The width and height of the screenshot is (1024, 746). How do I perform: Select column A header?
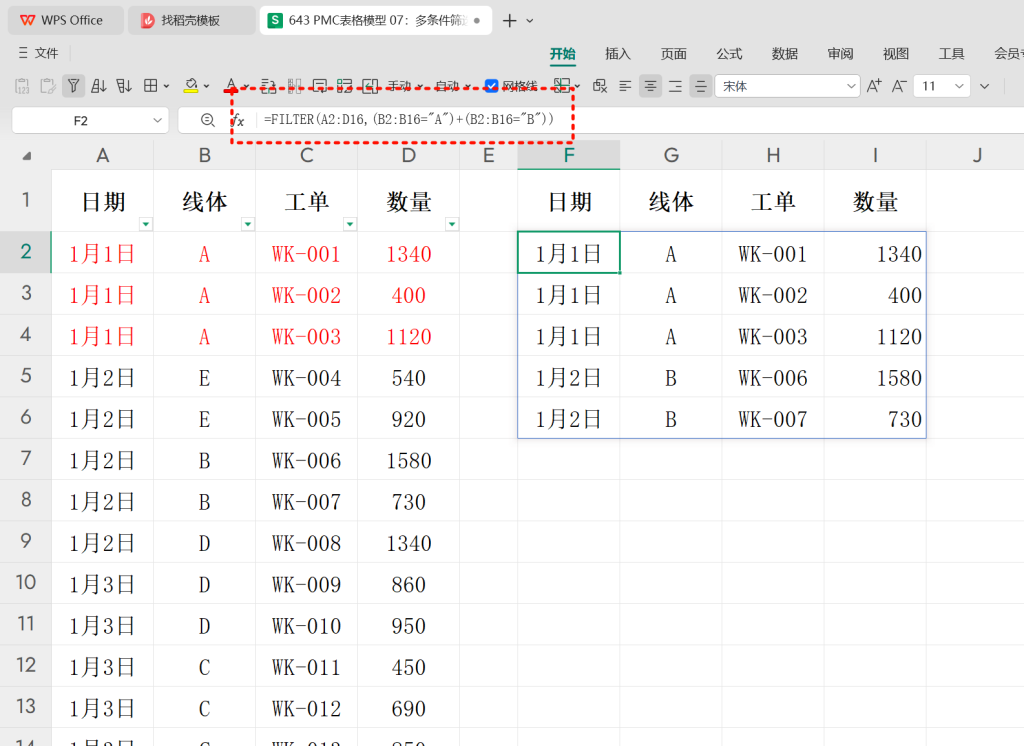tap(103, 155)
